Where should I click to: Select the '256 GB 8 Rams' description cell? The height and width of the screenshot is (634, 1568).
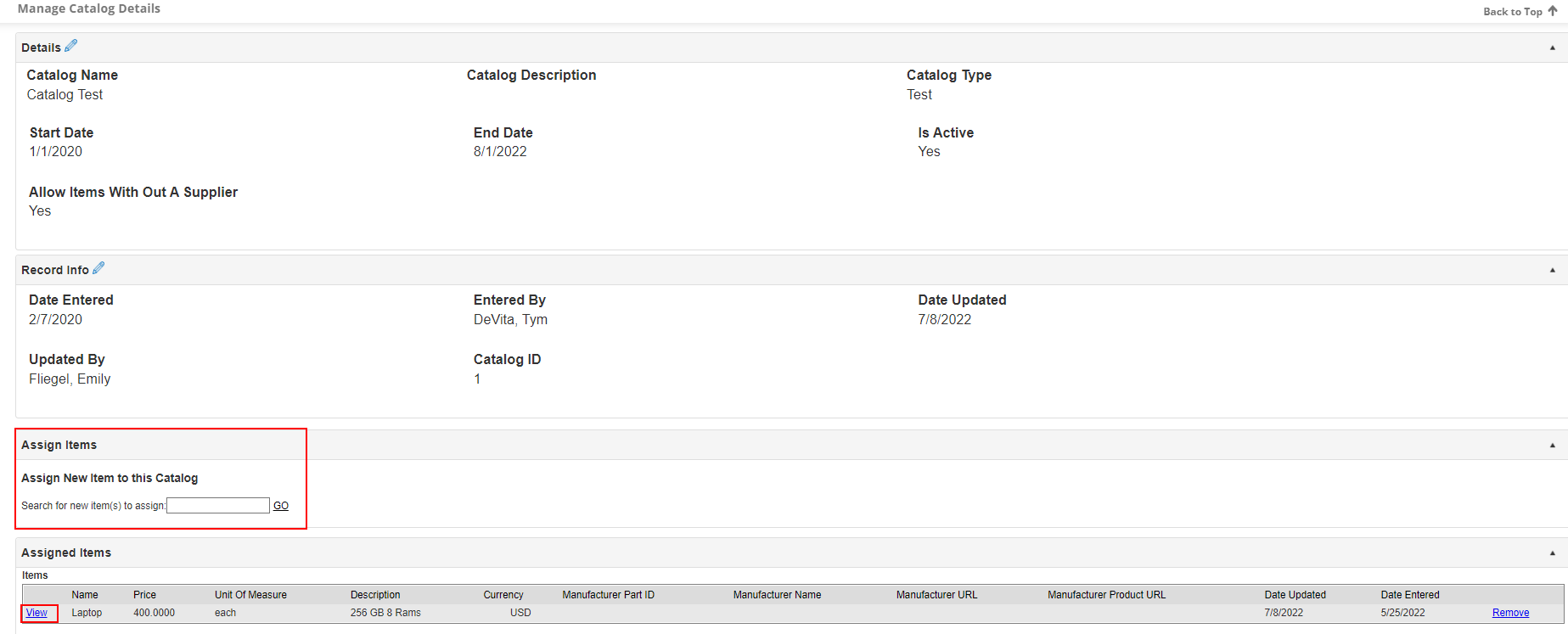click(385, 613)
